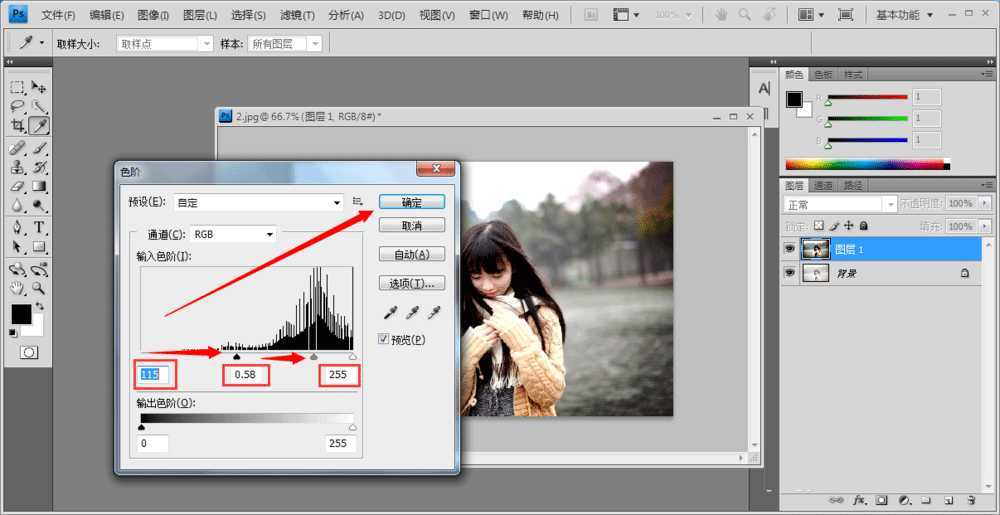The image size is (1000, 515).
Task: Open the 滤镜(T) menu
Action: [x=297, y=15]
